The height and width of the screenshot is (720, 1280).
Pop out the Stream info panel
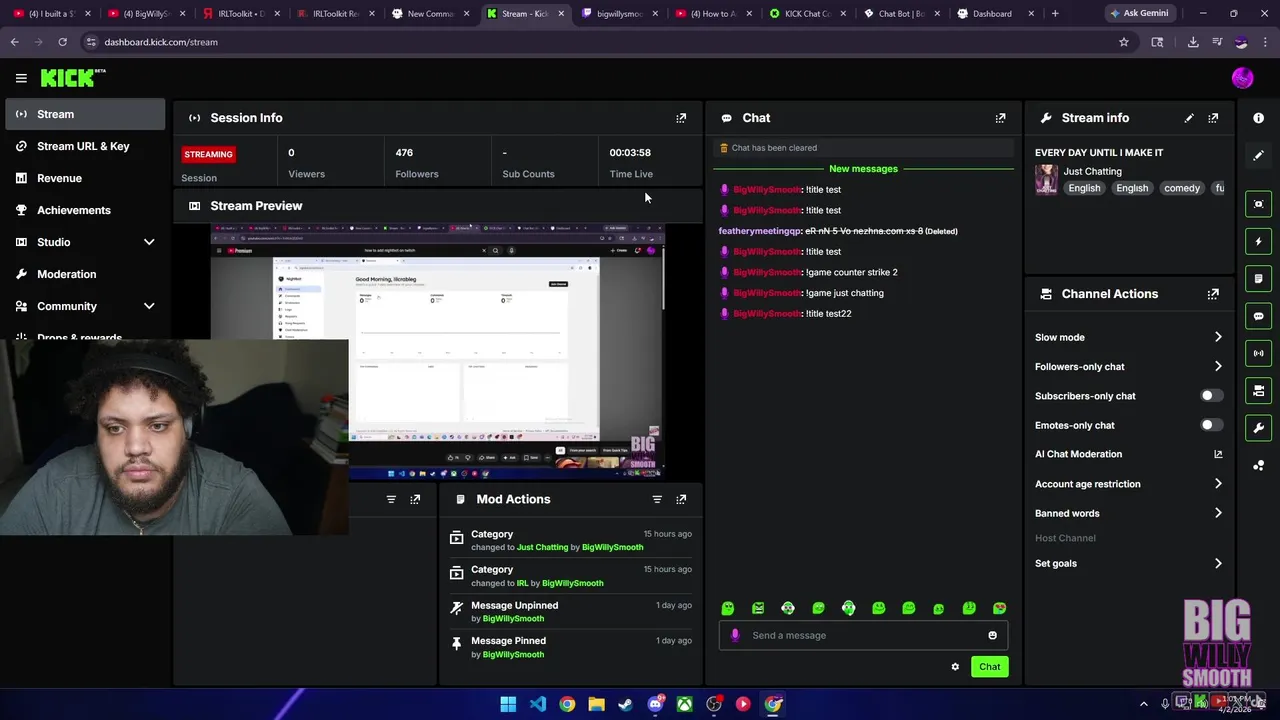point(1213,118)
